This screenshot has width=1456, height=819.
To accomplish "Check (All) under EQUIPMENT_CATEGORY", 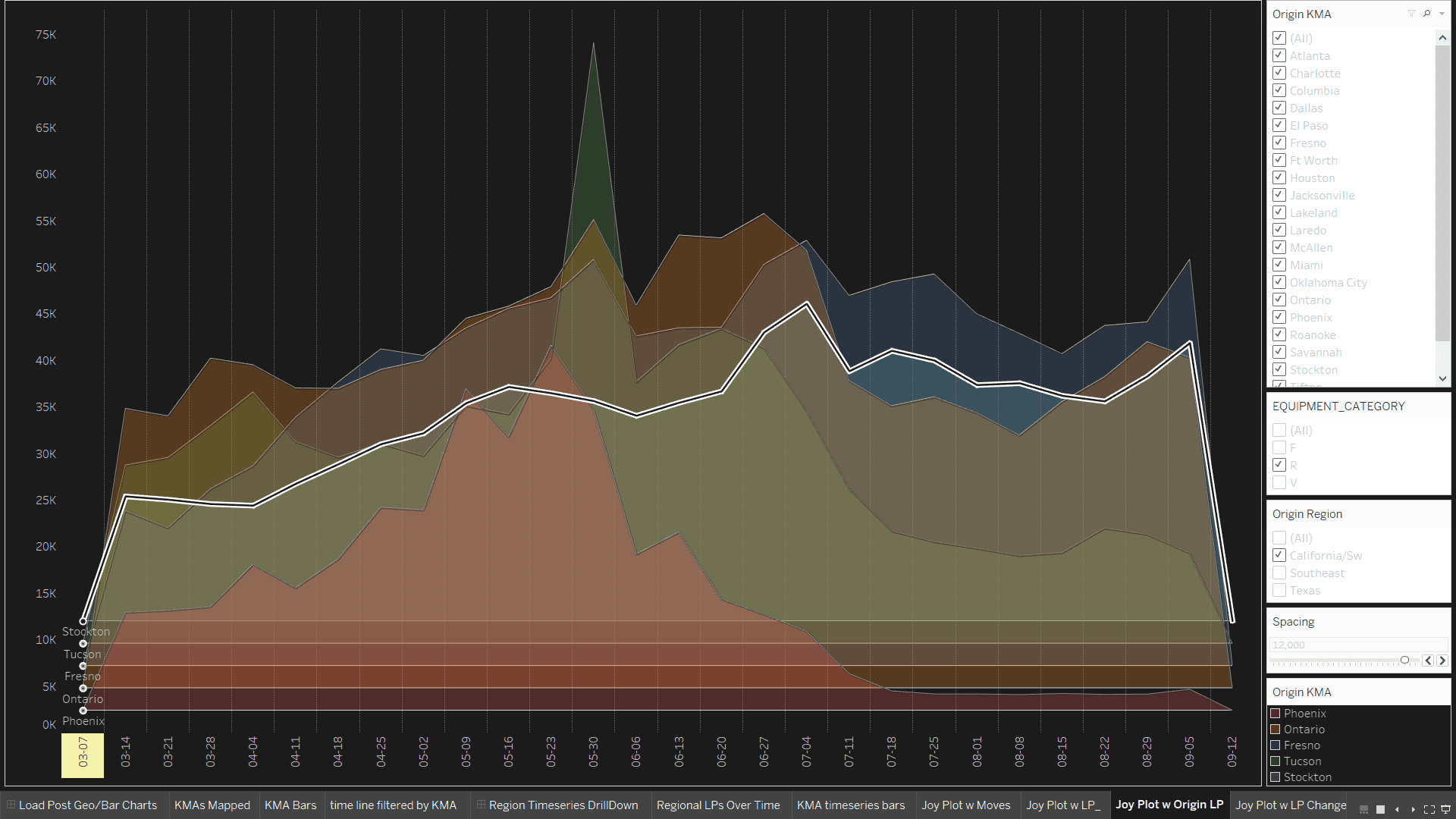I will tap(1279, 430).
